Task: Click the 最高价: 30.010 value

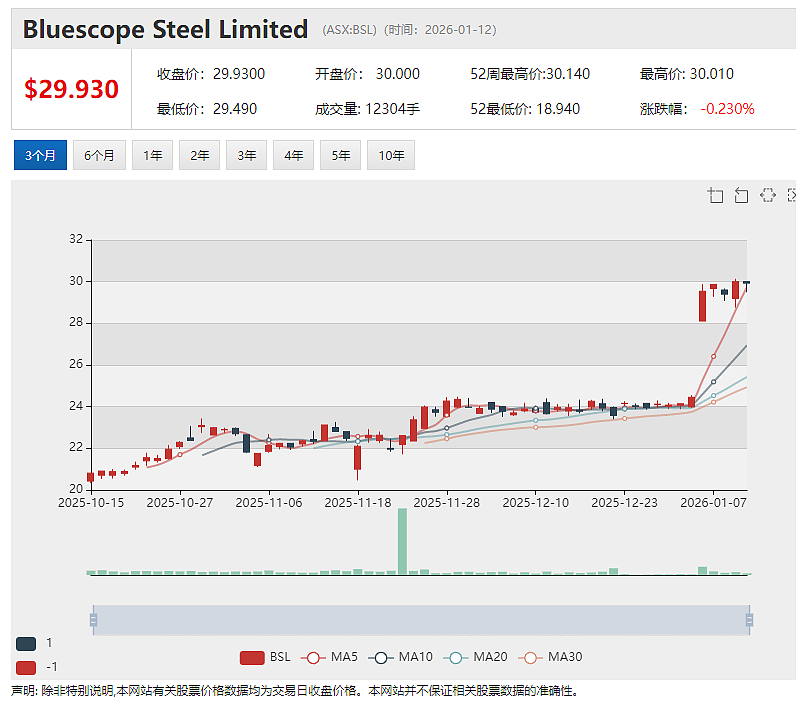Action: [x=686, y=74]
